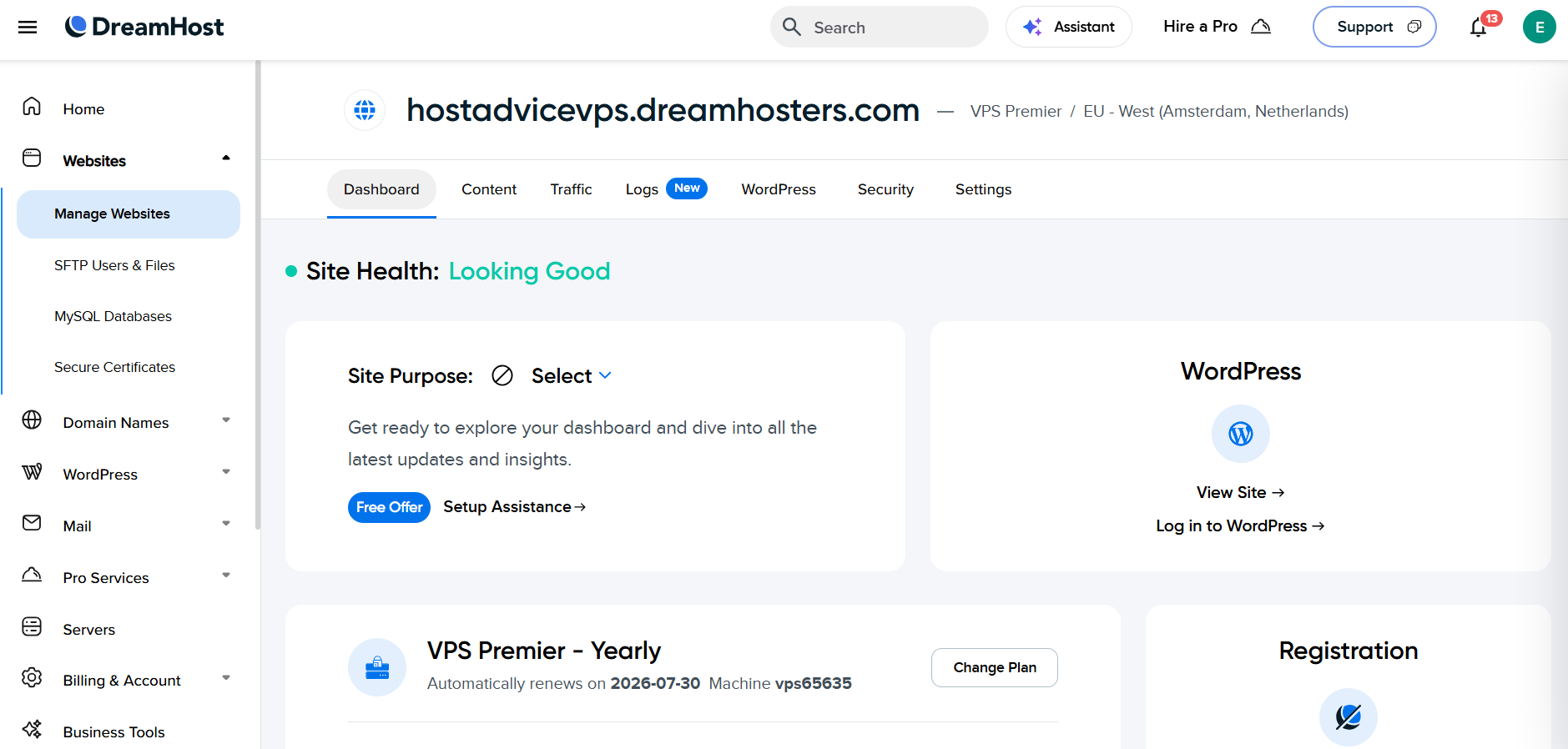Go to Manage Websites
1568x749 pixels.
[x=129, y=214]
